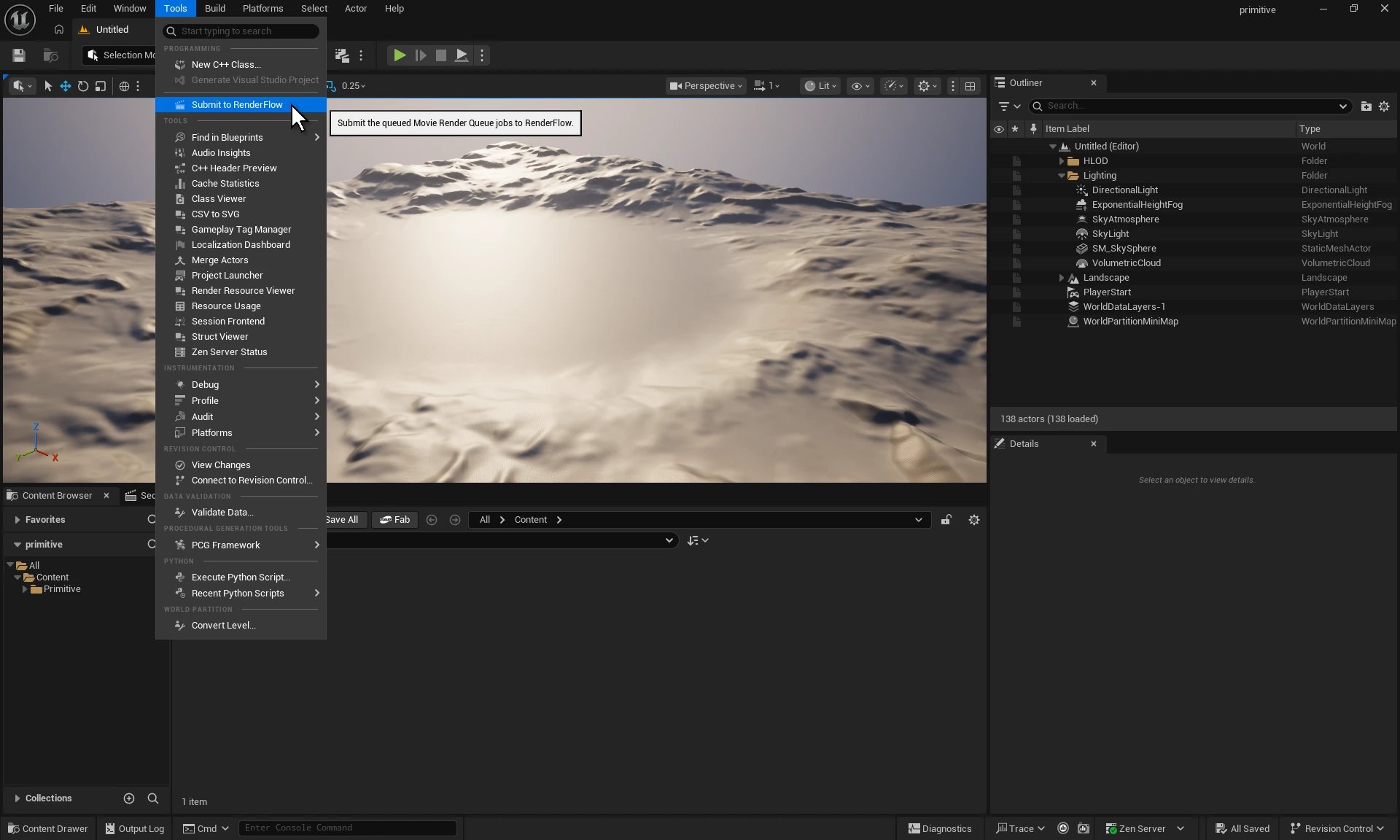Click the Fab button

pos(394,520)
